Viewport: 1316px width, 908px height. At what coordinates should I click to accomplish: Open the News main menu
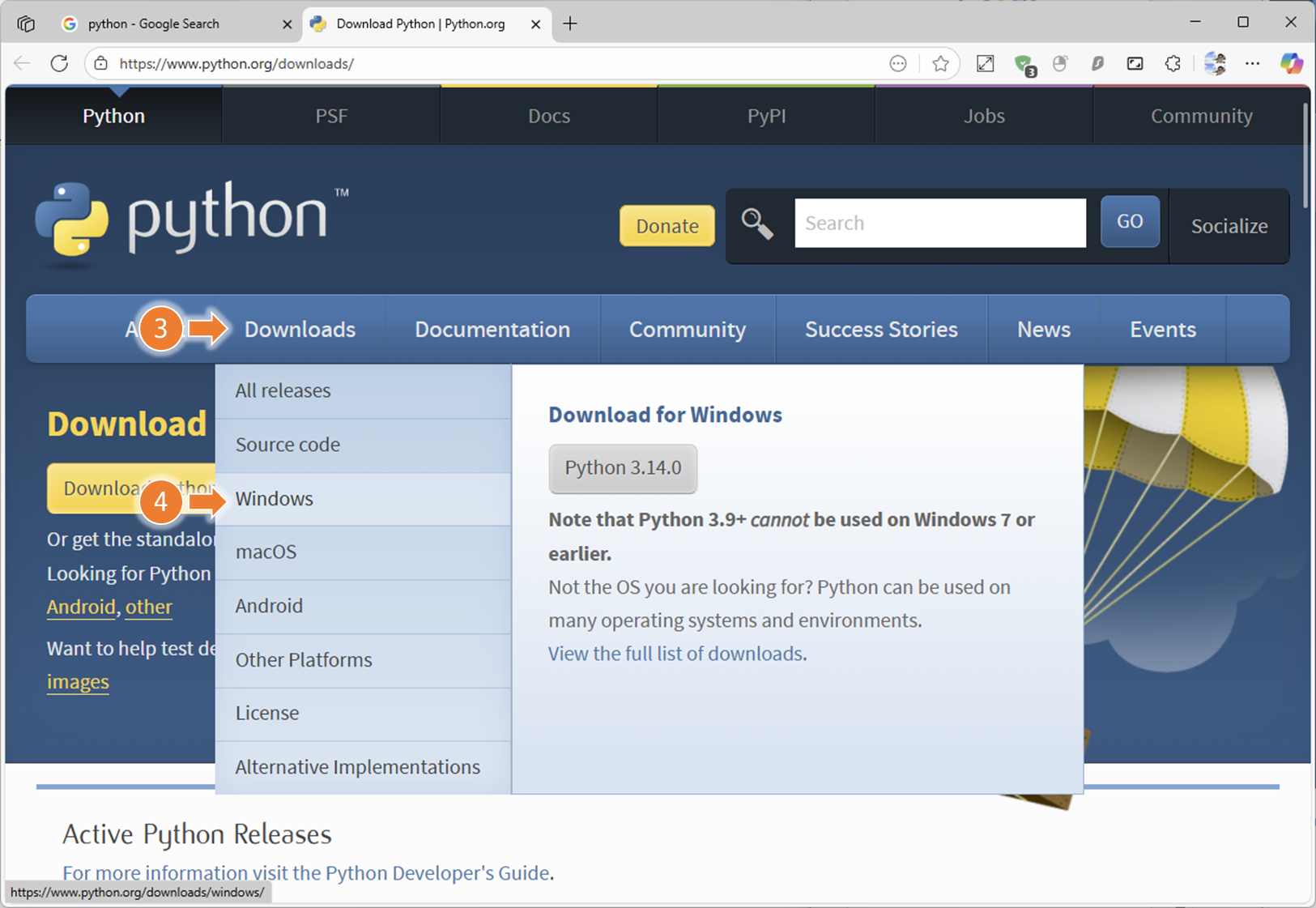(x=1044, y=329)
